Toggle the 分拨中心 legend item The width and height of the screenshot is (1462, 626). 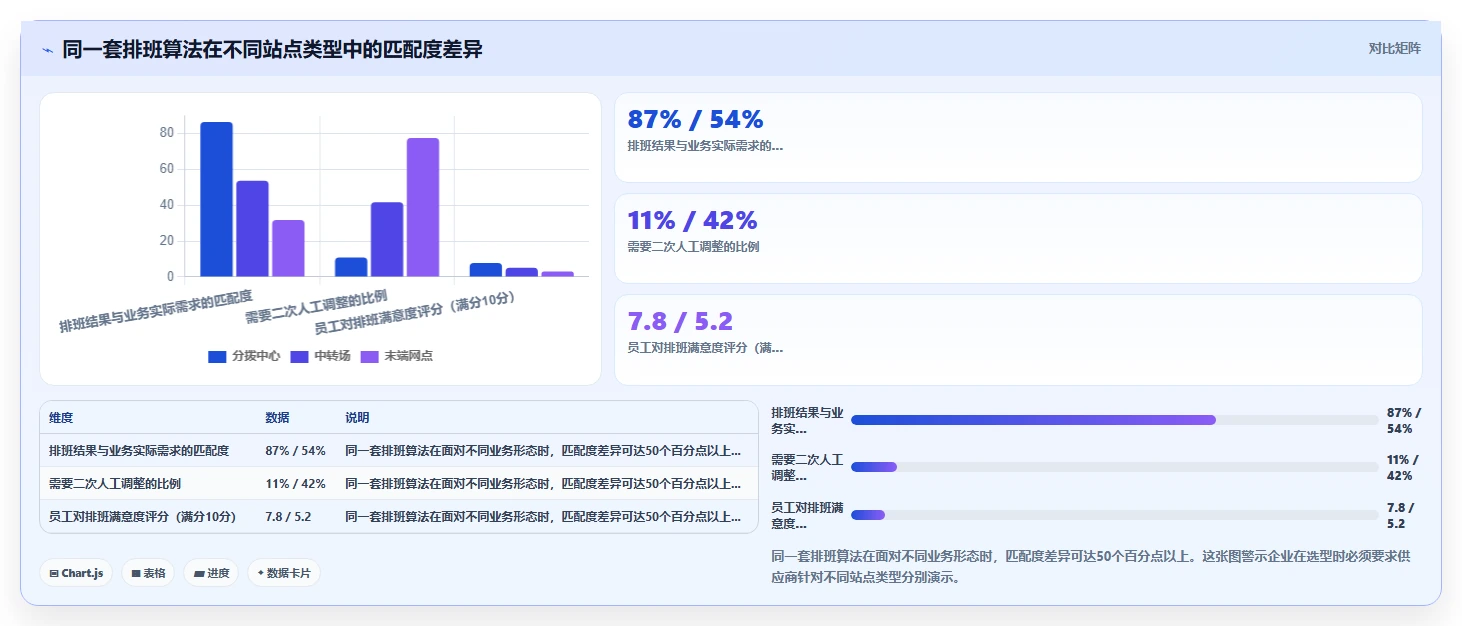click(x=244, y=356)
